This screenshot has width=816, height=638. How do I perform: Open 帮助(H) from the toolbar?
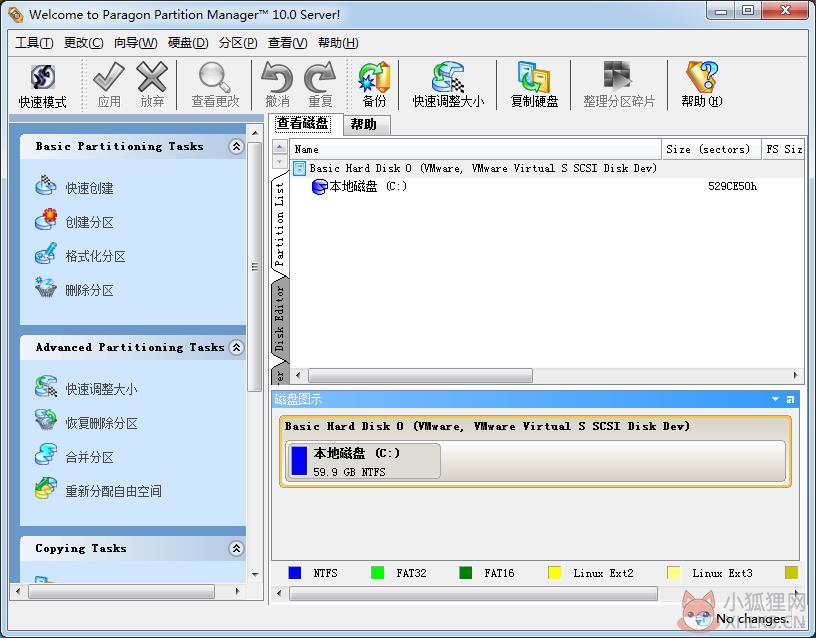pos(702,85)
